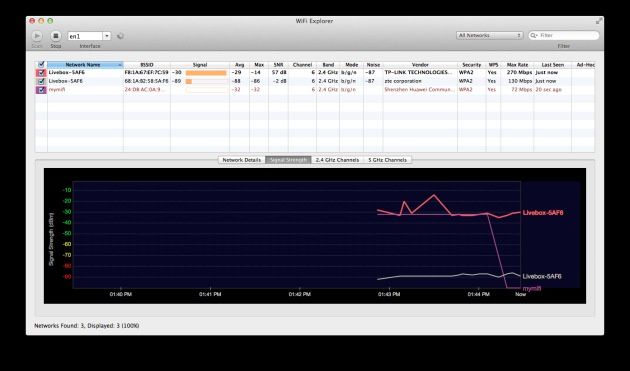The image size is (630, 371).
Task: Sort by the Channel column header
Action: [302, 65]
